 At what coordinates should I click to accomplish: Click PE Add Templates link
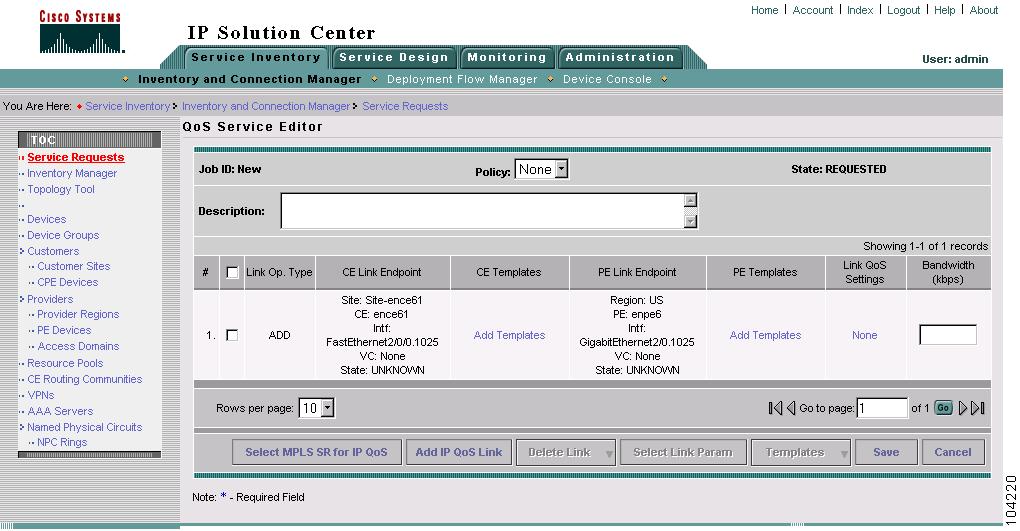coord(765,335)
